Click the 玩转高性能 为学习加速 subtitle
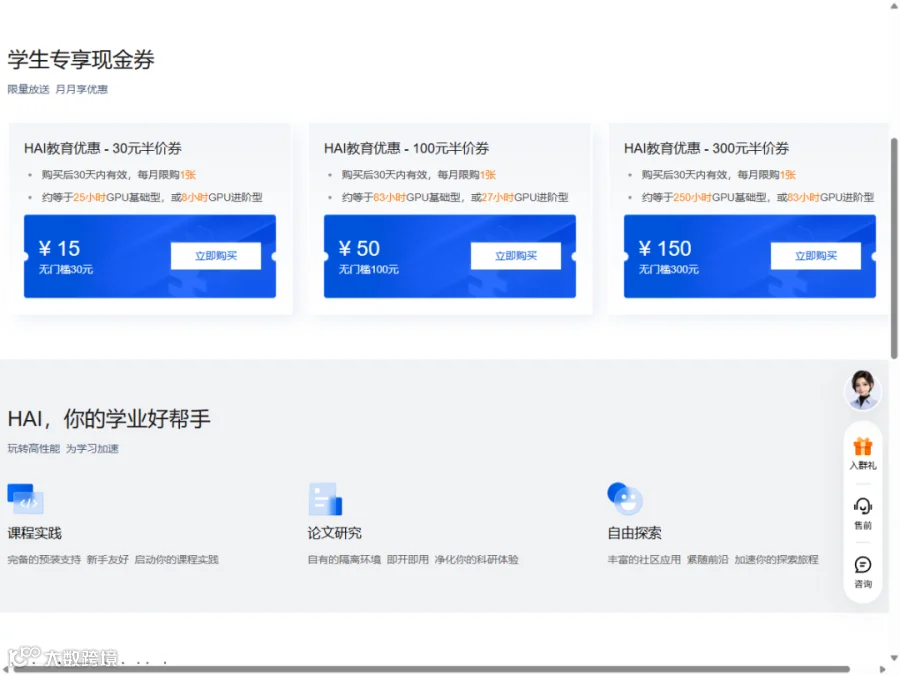Viewport: 900px width, 675px height. pos(63,449)
